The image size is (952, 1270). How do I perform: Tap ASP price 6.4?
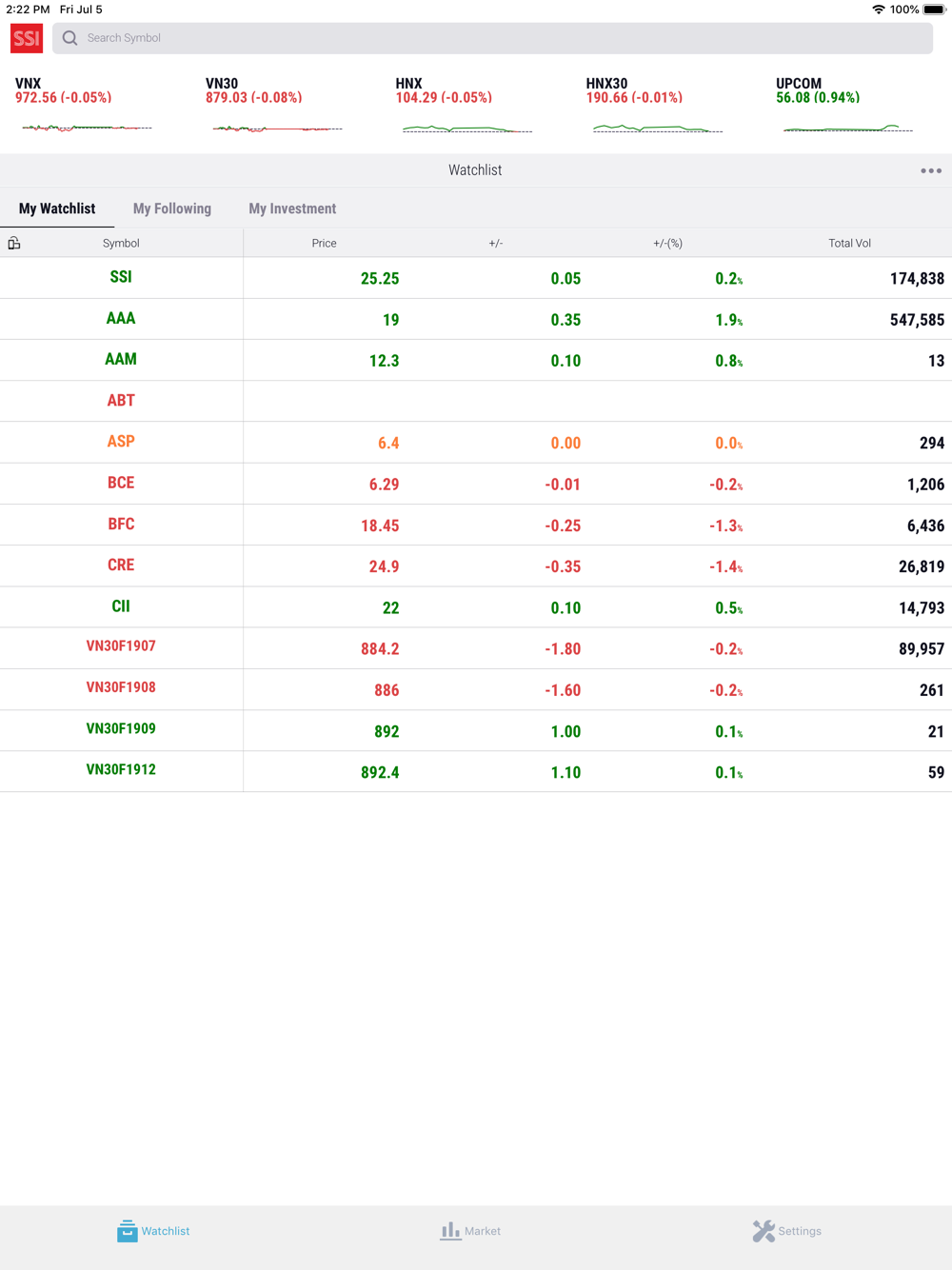tap(388, 444)
